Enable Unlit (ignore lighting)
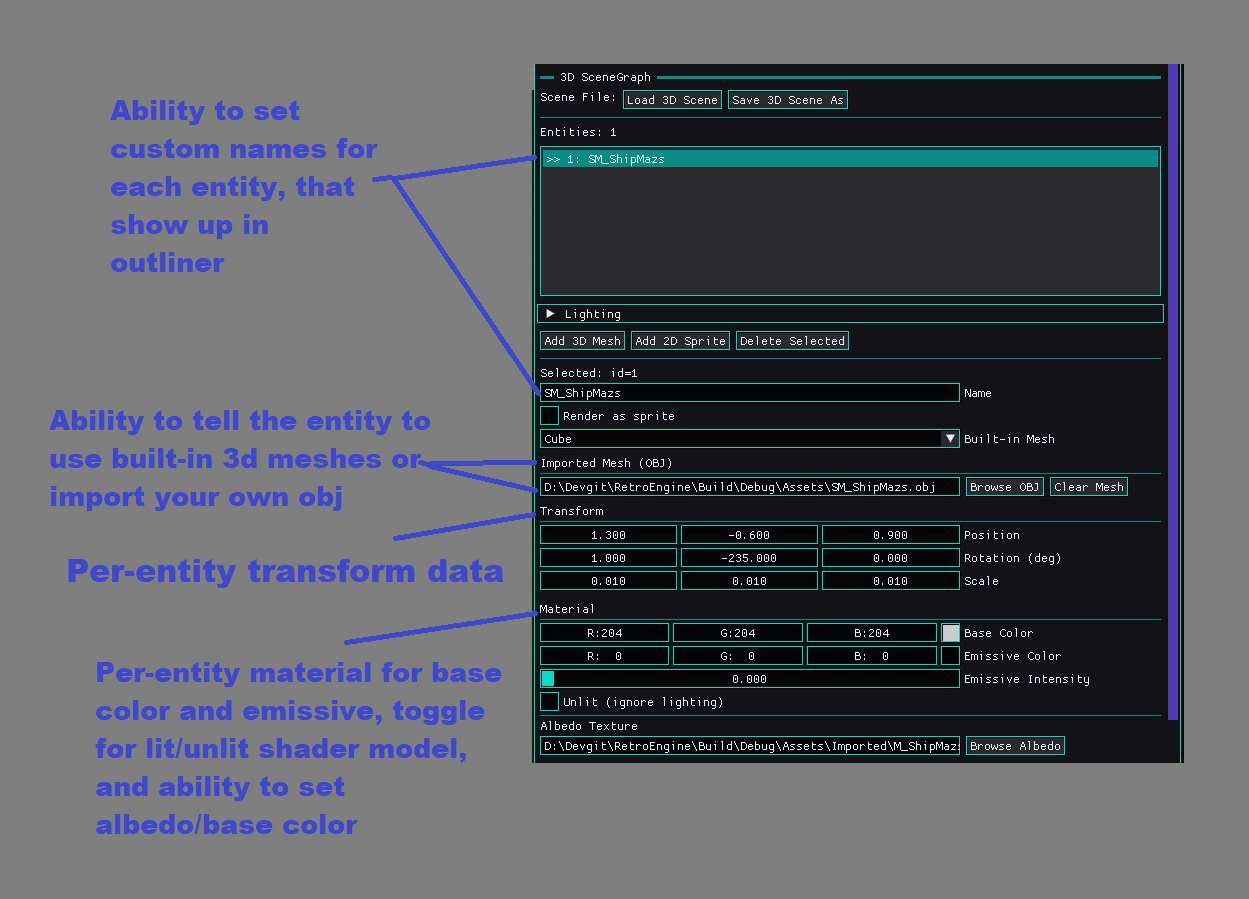This screenshot has width=1249, height=899. tap(548, 701)
